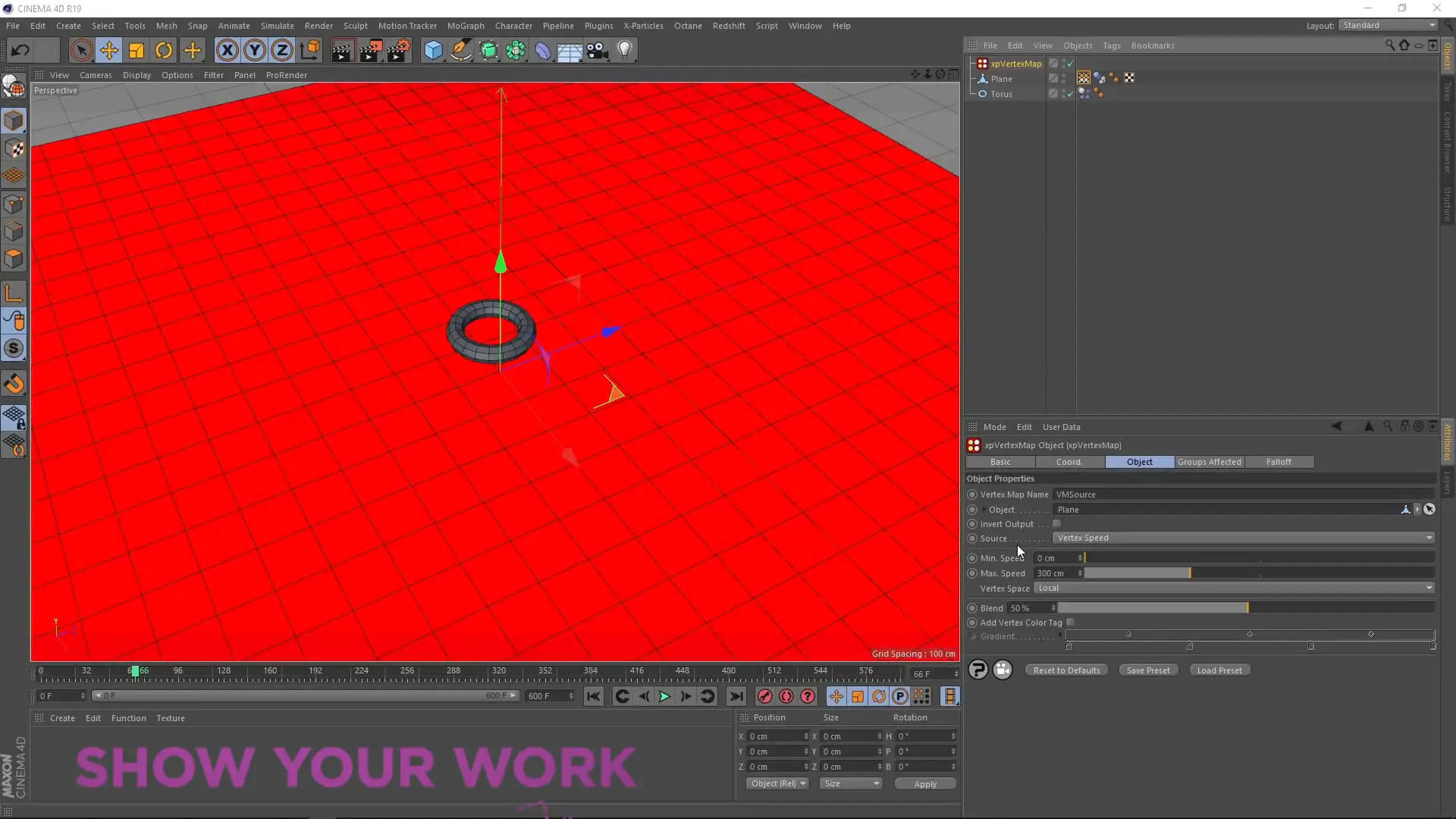
Task: Open the MoGraph menu
Action: point(466,26)
